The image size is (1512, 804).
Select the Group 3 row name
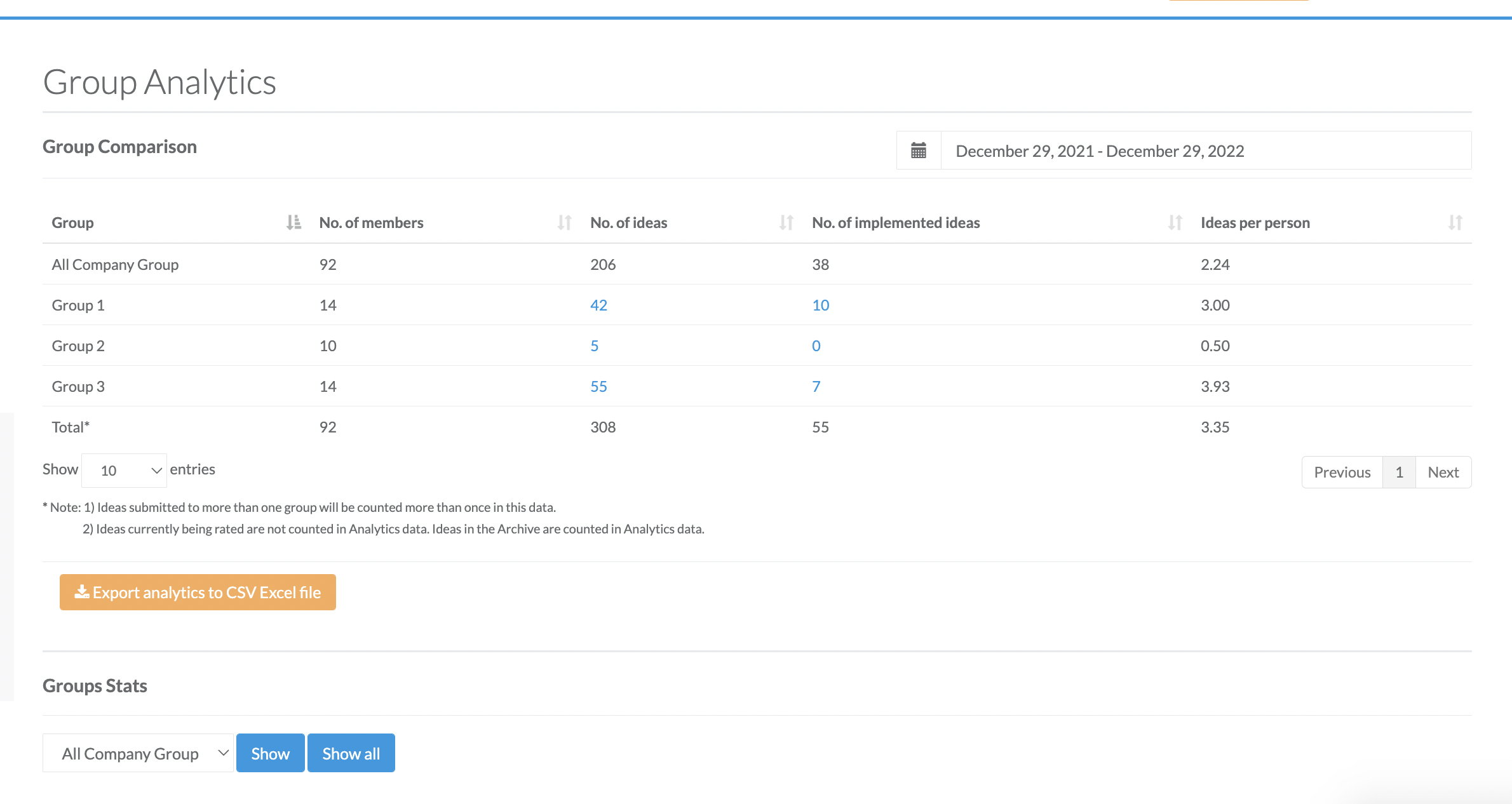pyautogui.click(x=78, y=386)
